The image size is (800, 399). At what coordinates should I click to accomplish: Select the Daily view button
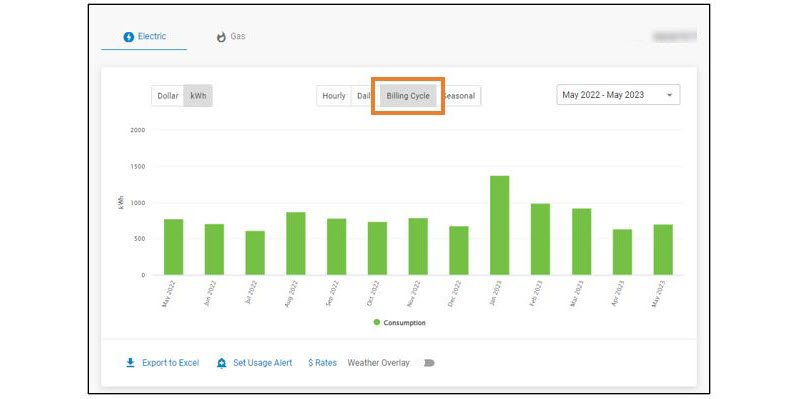coord(363,96)
